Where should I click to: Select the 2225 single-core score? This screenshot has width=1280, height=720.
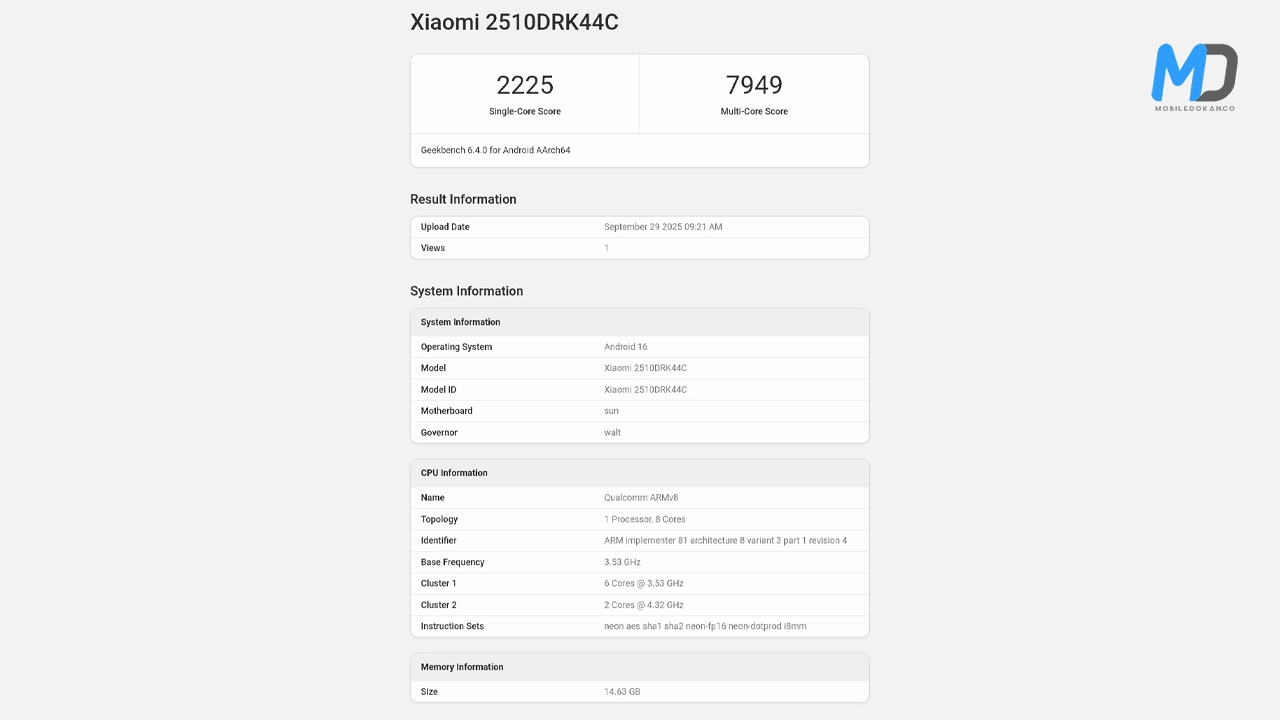coord(525,85)
